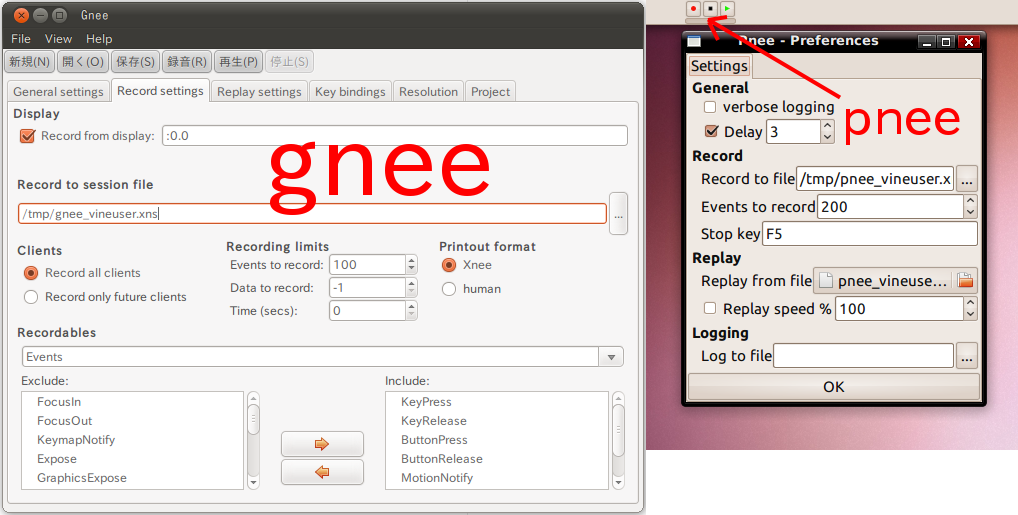Select the Pnee Settings tab
The height and width of the screenshot is (515, 1018).
click(x=719, y=66)
